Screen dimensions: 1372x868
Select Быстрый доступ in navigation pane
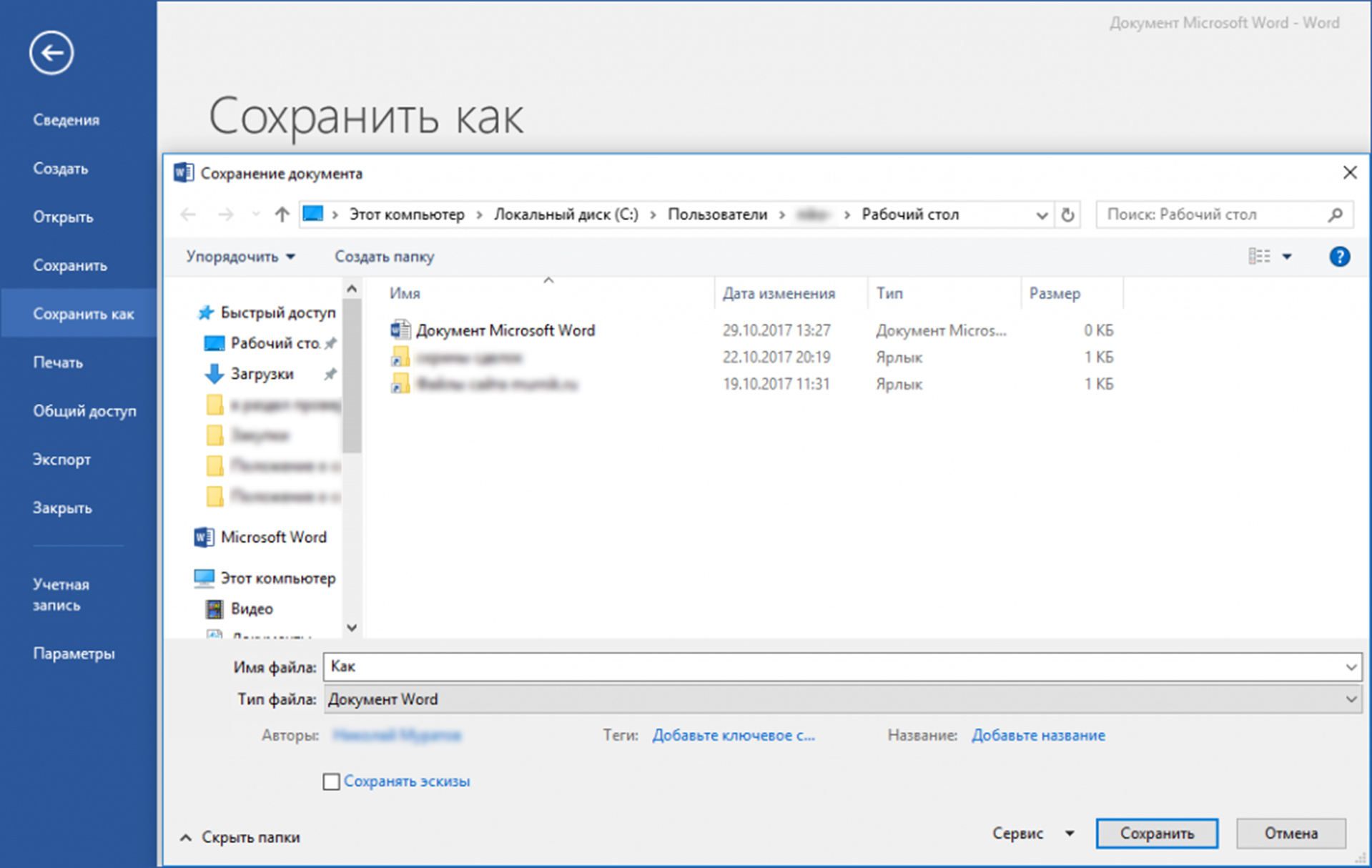tap(277, 312)
